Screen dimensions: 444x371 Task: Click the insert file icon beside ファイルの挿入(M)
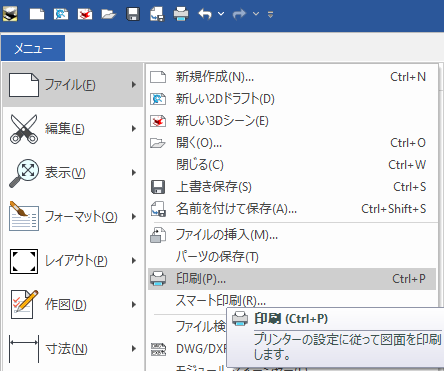[x=158, y=235]
